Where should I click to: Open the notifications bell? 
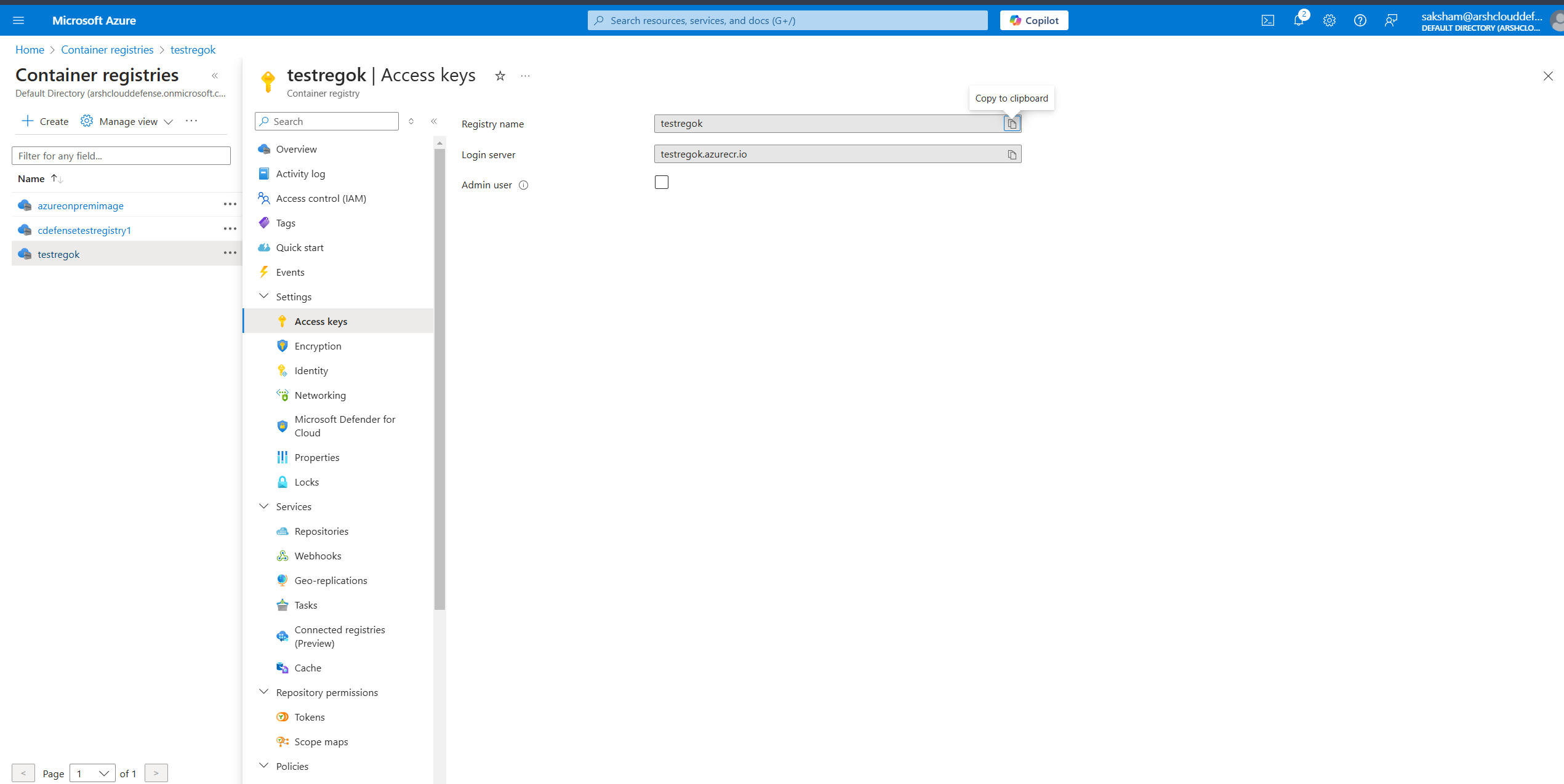[1298, 20]
